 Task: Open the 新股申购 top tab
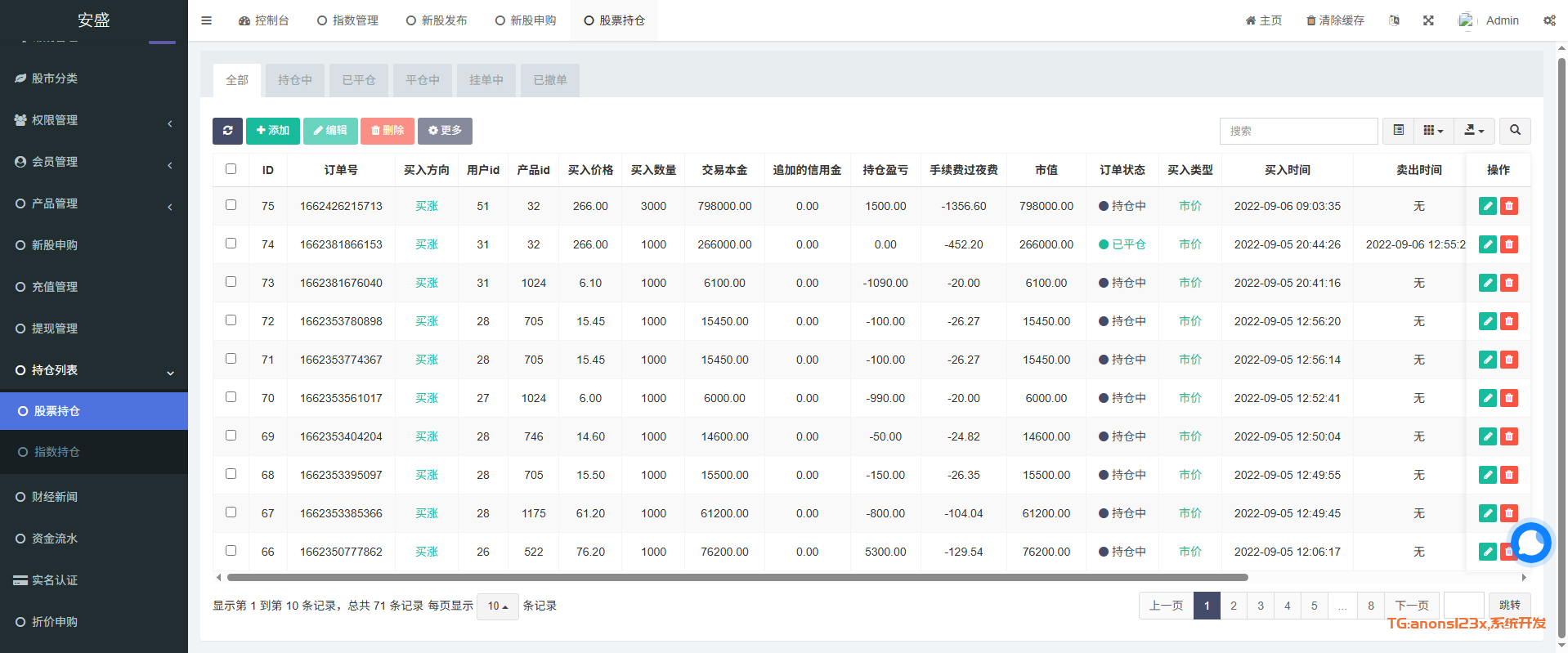(526, 20)
